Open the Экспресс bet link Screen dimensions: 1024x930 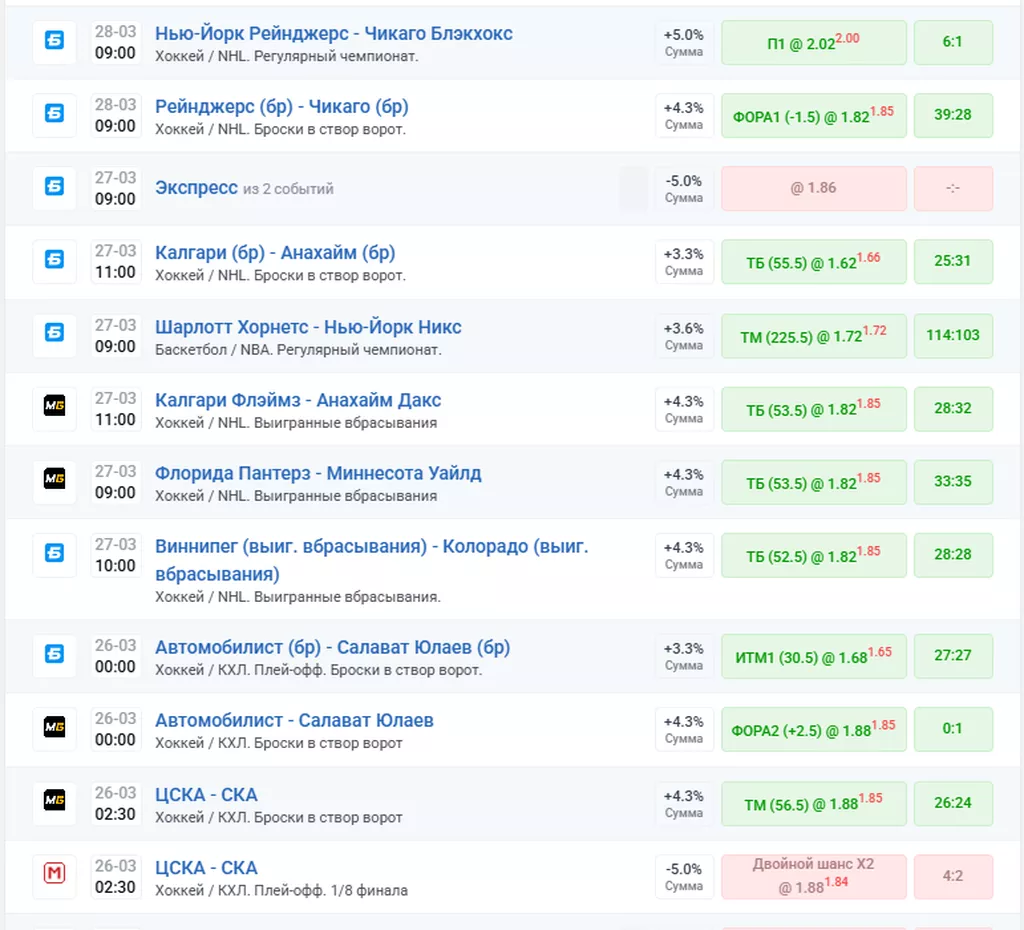(x=196, y=188)
